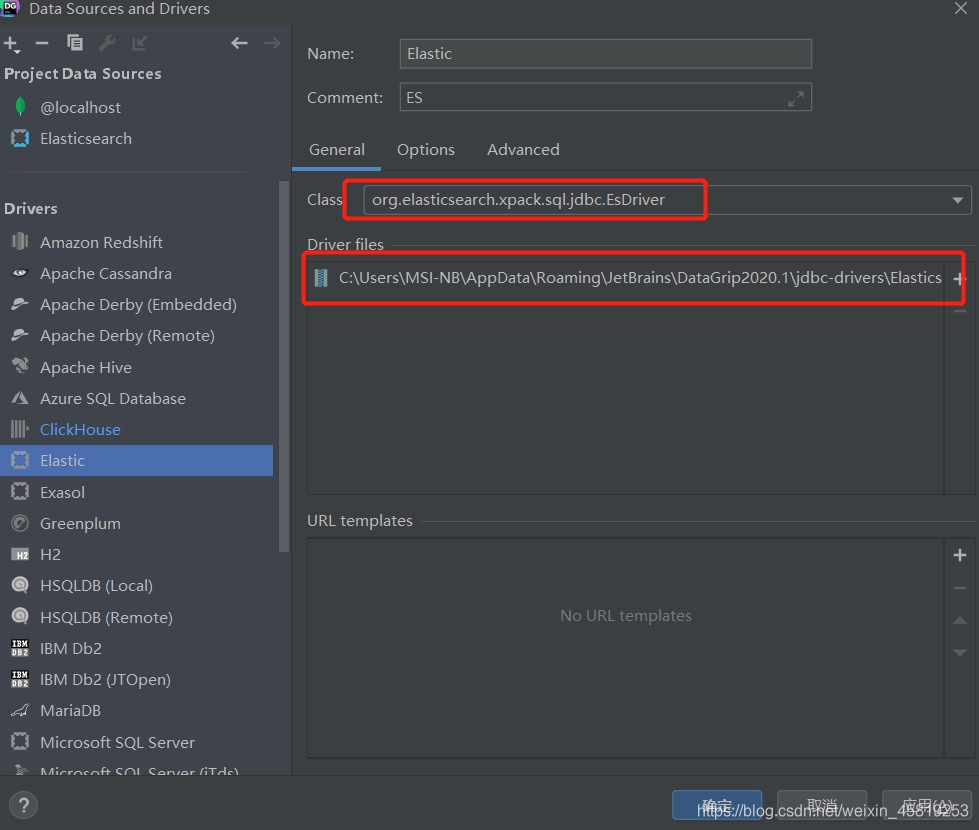Select Apache Derby (Remote) driver

coord(136,336)
